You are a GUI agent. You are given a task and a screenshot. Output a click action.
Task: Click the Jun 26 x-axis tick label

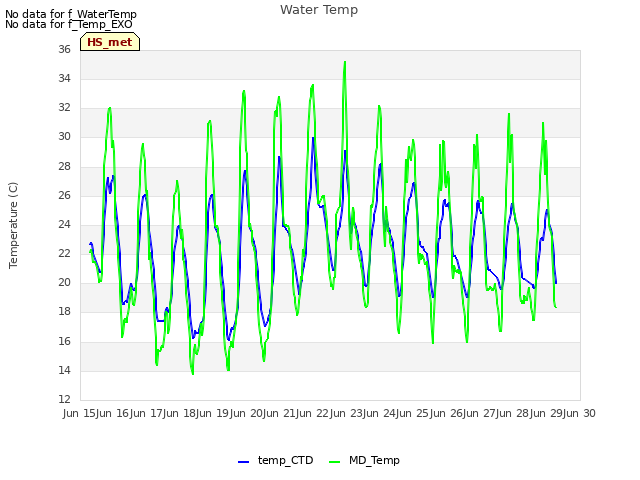pos(447,413)
